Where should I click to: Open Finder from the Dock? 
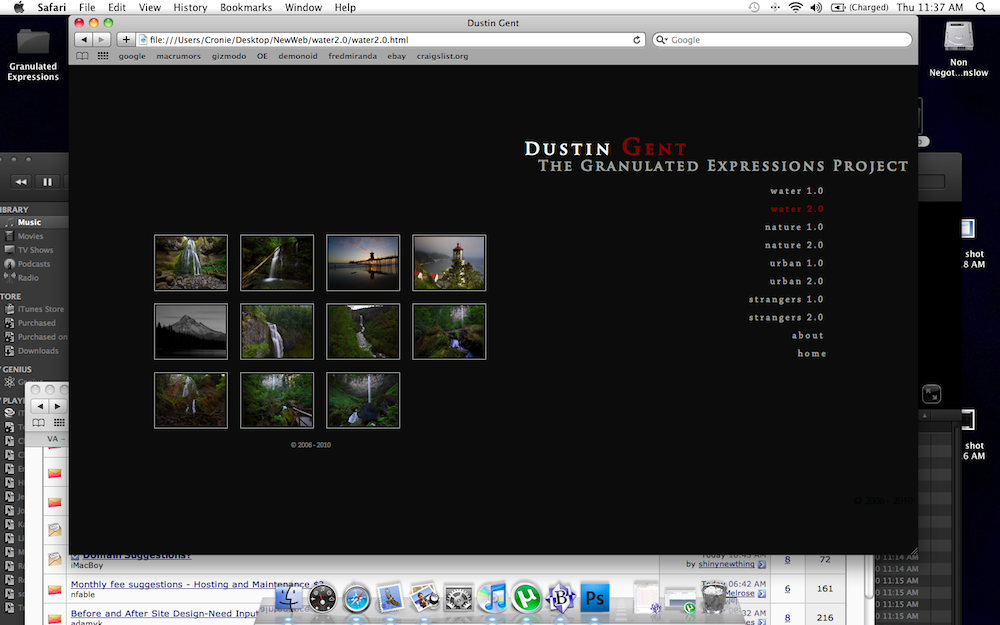(x=288, y=598)
